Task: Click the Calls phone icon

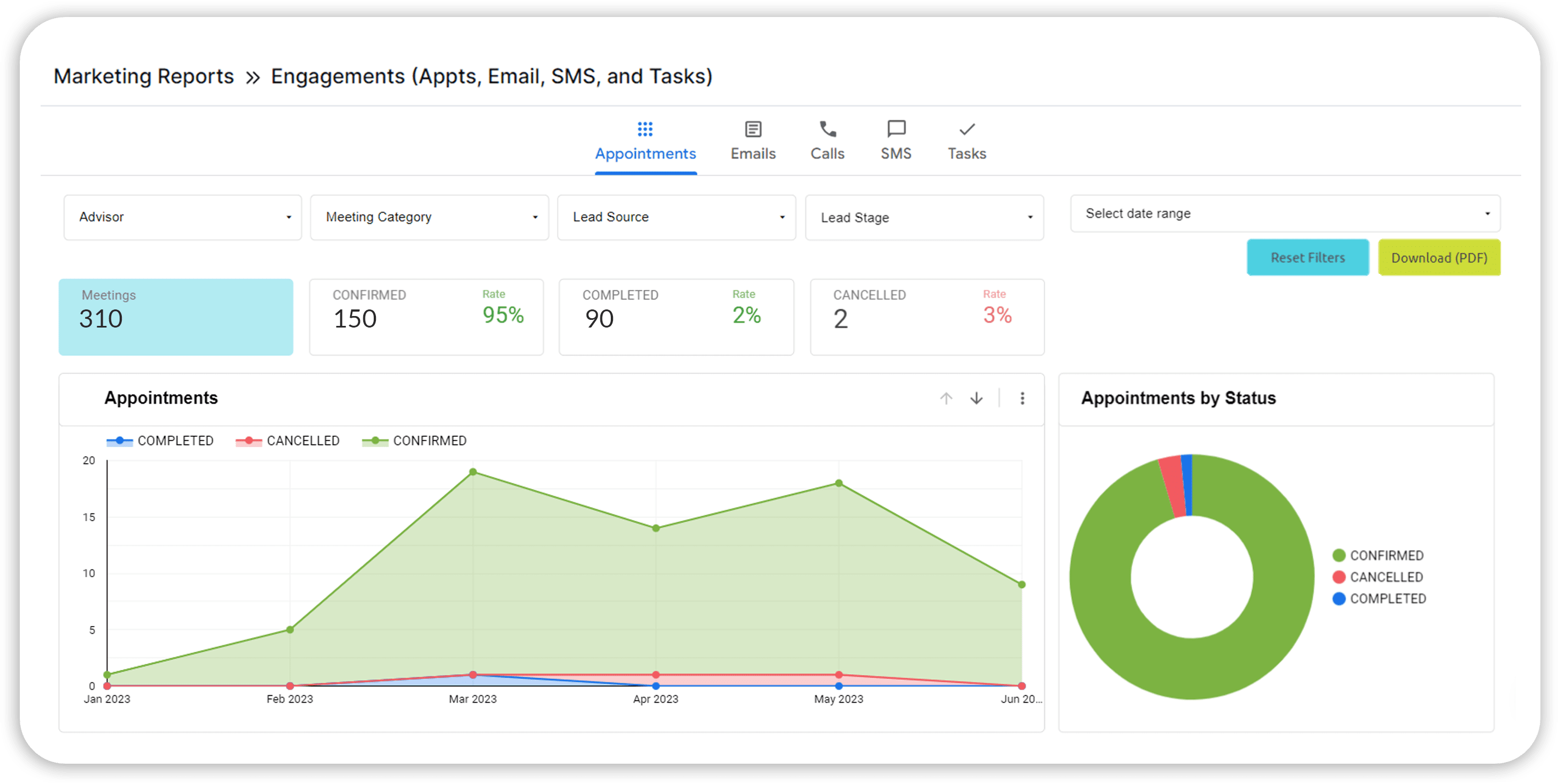Action: coord(828,129)
